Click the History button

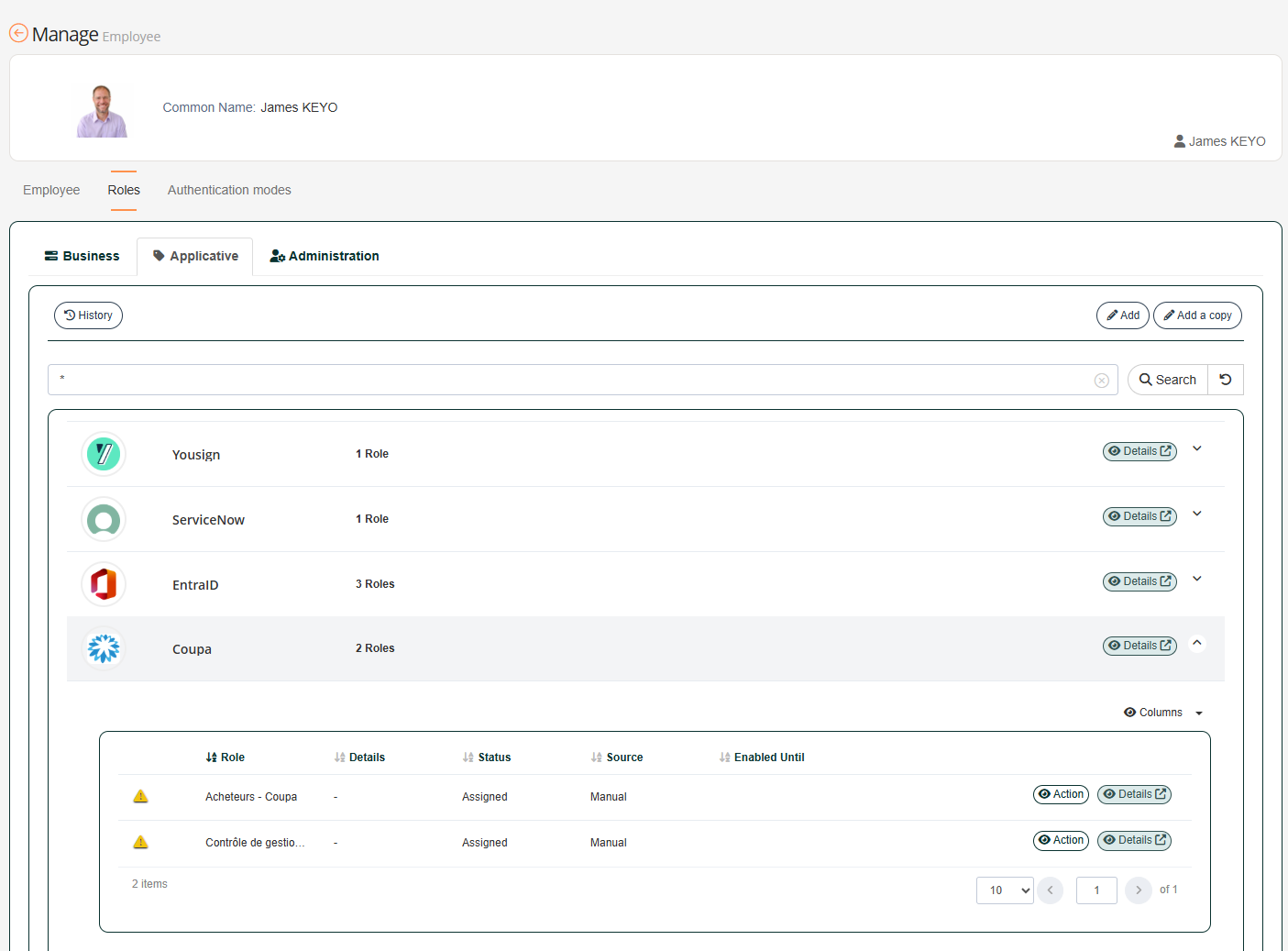88,315
